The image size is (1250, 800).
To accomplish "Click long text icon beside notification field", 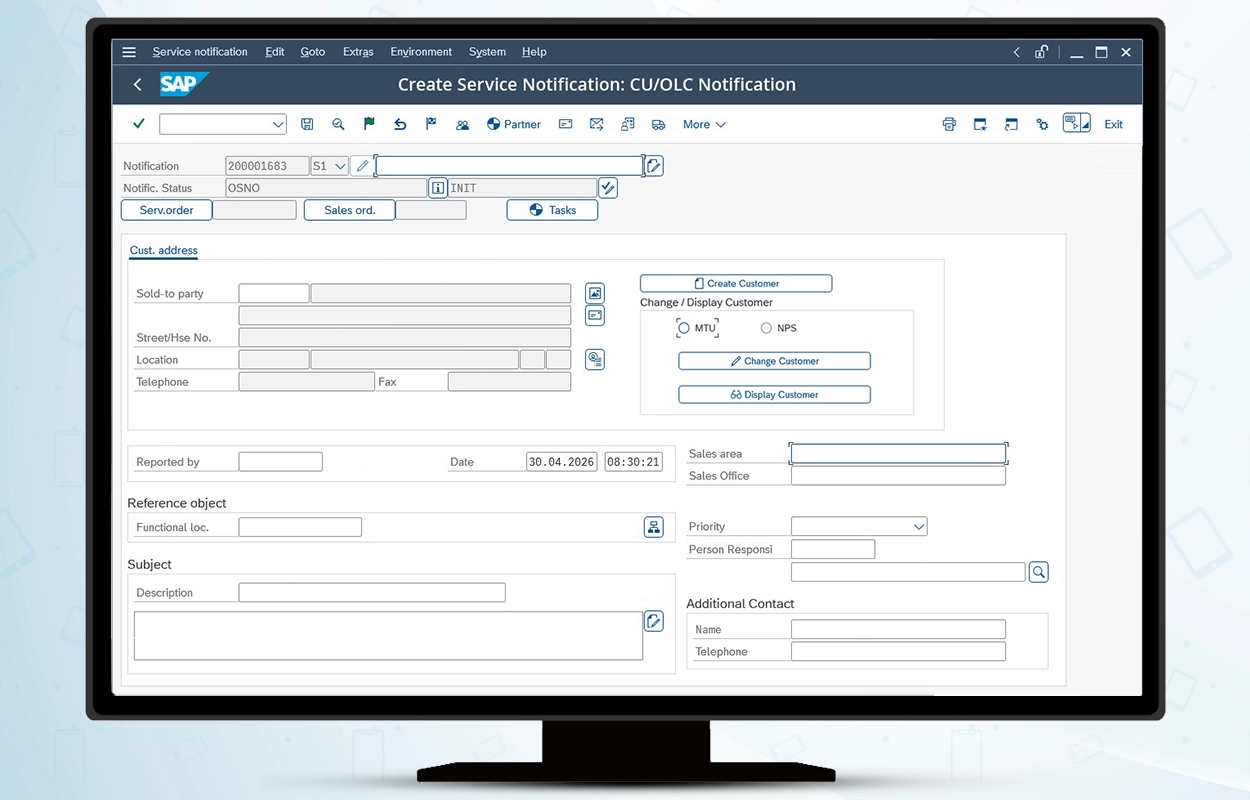I will (654, 166).
